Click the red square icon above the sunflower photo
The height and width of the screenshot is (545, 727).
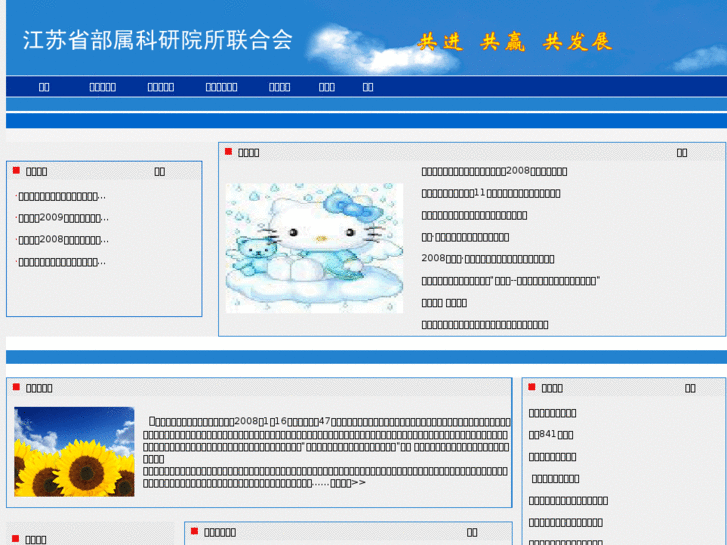(16, 387)
